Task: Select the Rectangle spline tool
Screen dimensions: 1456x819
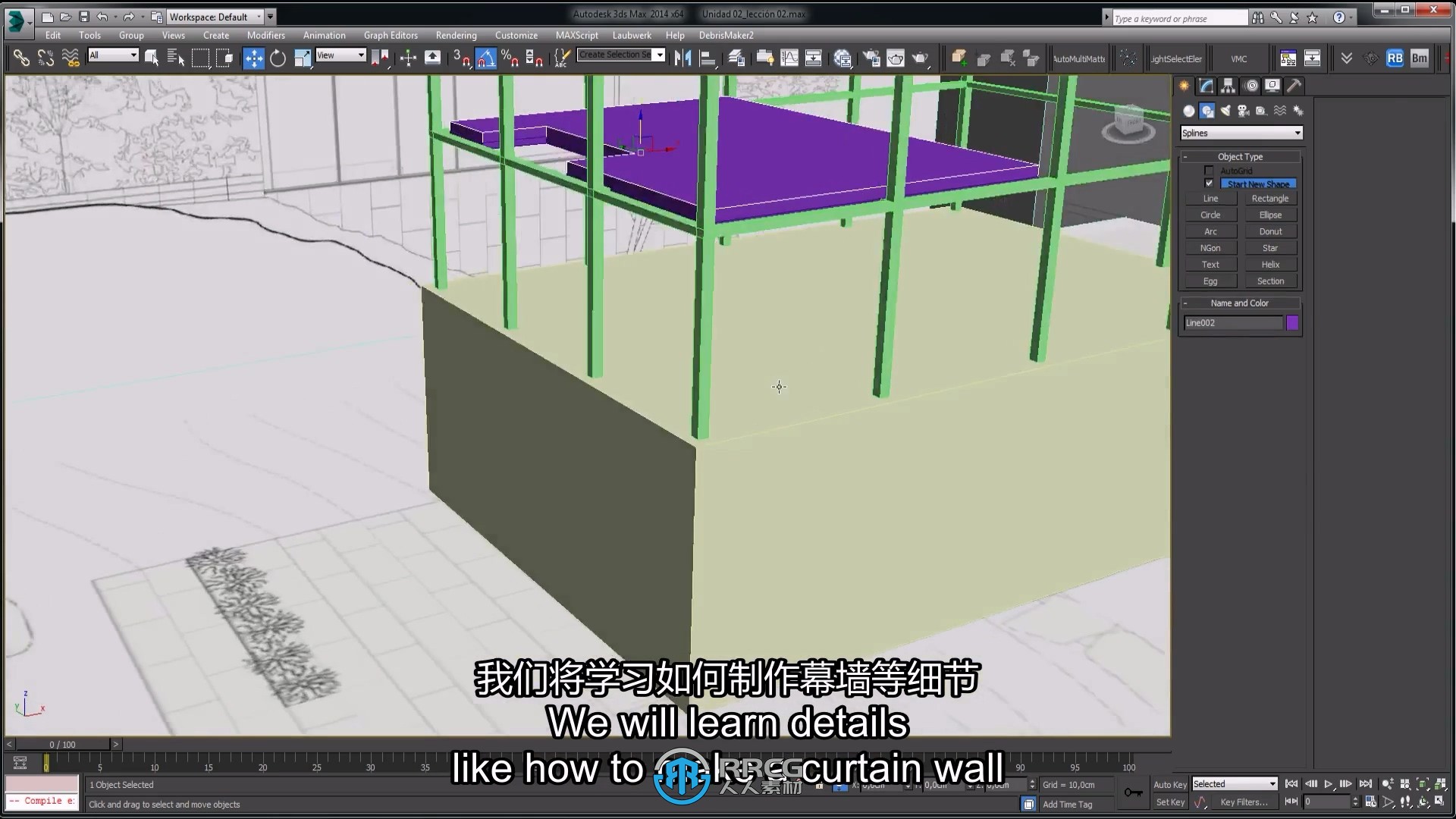Action: [1269, 198]
